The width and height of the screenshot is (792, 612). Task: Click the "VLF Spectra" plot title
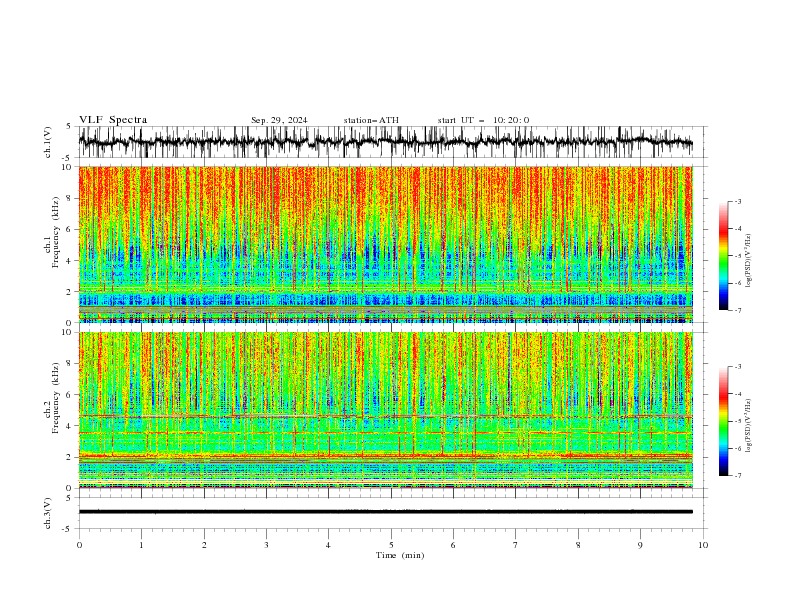click(x=113, y=120)
